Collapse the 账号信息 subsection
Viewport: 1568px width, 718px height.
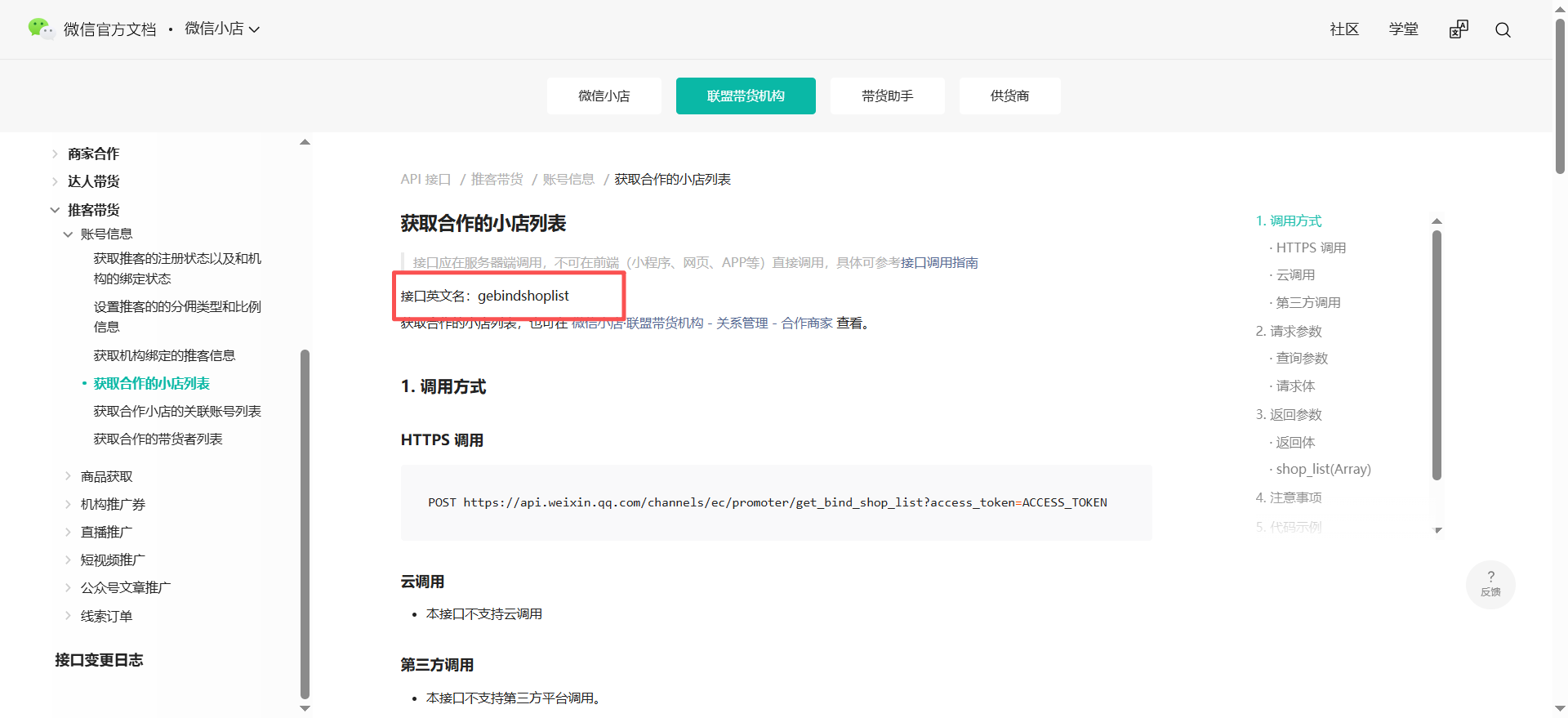(x=68, y=234)
